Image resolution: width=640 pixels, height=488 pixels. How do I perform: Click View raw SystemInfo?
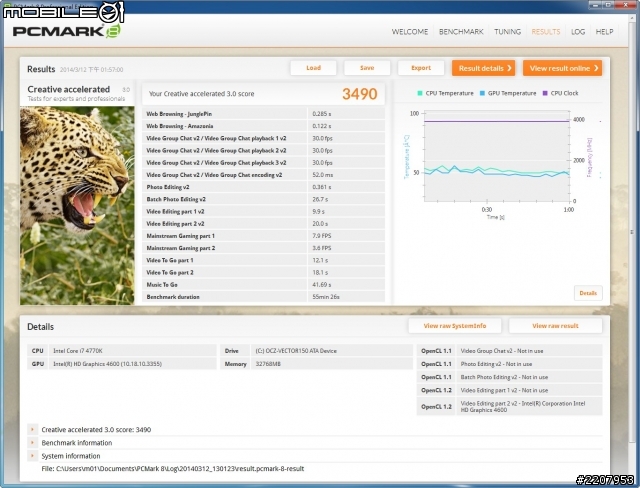(x=455, y=326)
